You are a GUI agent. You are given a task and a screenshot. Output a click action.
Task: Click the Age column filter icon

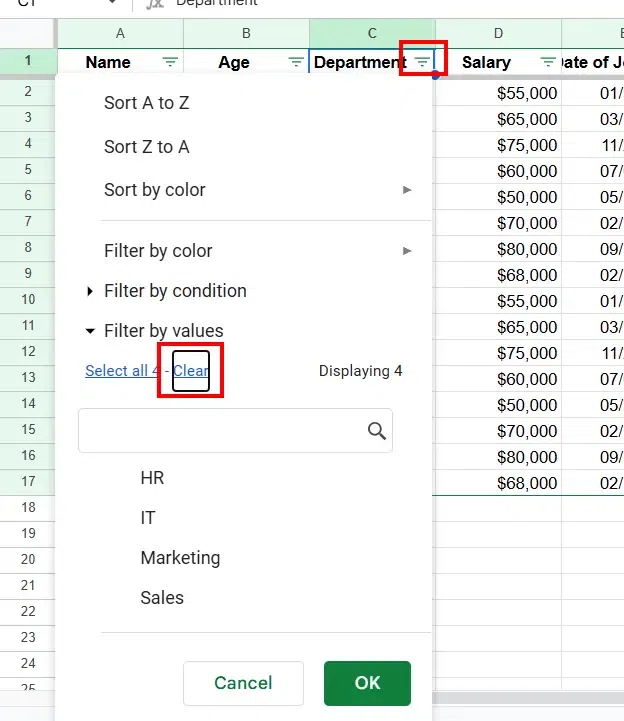pos(296,62)
